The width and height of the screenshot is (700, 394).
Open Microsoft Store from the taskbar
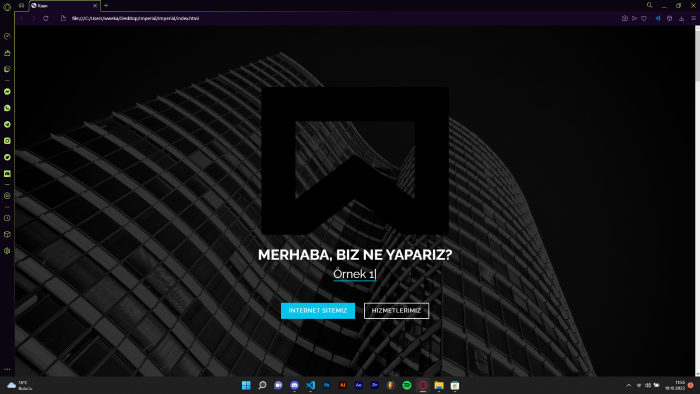[x=455, y=385]
